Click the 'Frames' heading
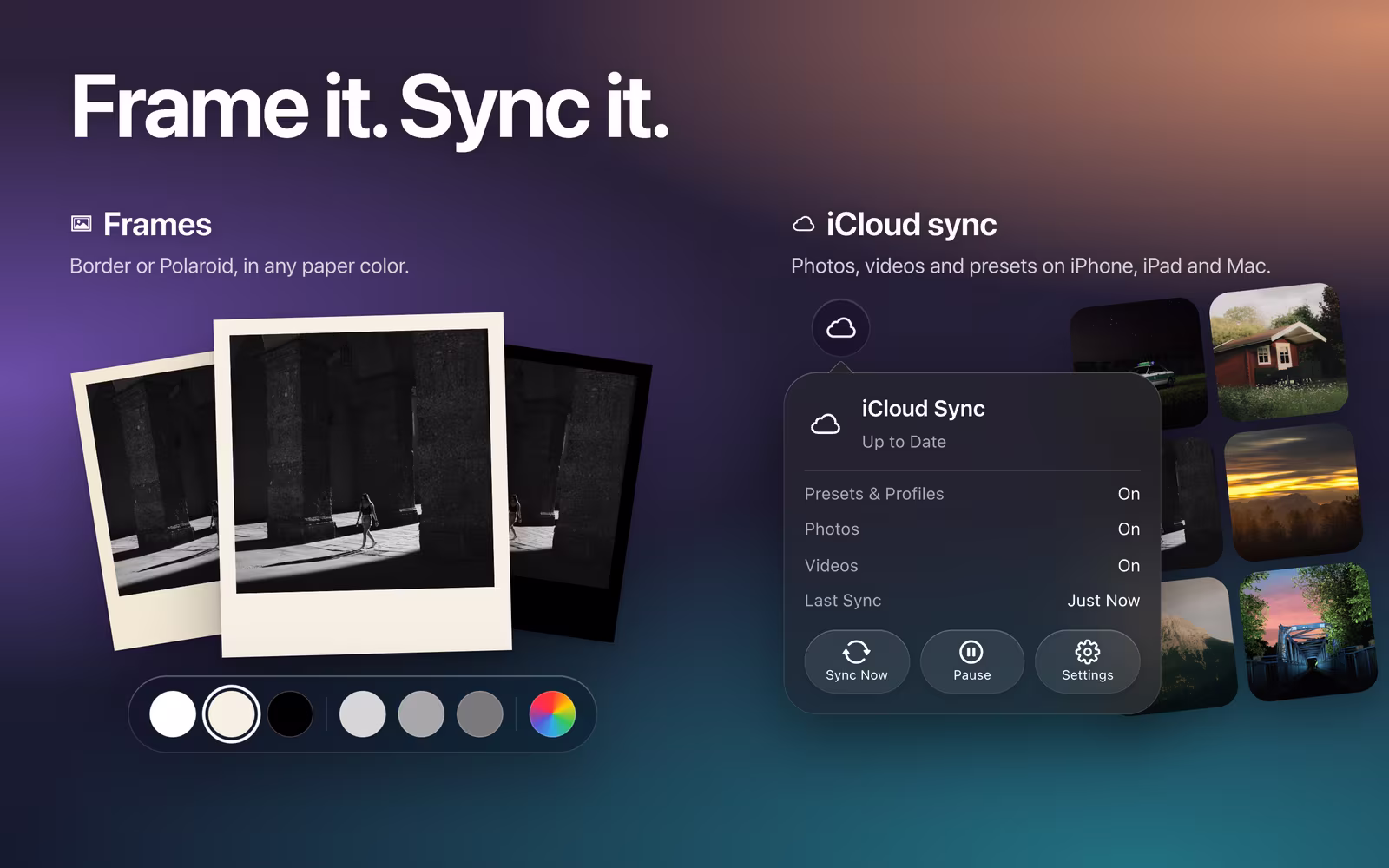 click(x=157, y=224)
